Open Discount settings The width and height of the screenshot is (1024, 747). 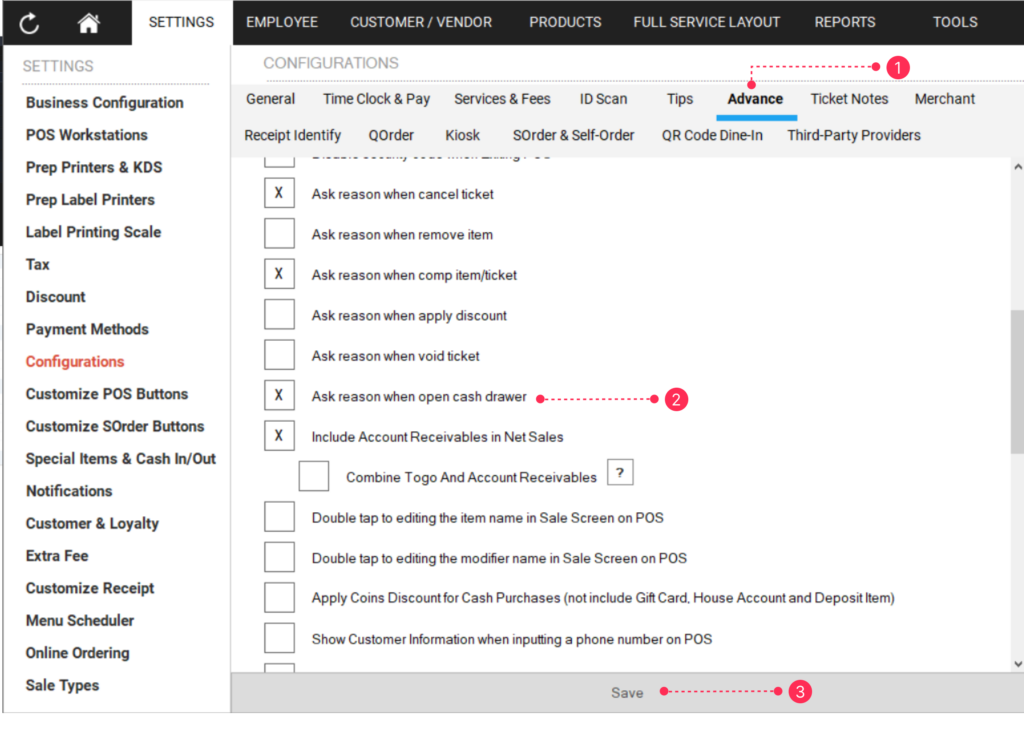coord(56,297)
